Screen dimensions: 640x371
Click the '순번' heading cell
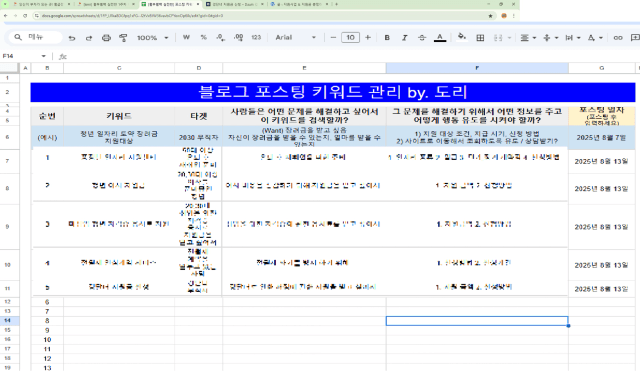coord(47,116)
